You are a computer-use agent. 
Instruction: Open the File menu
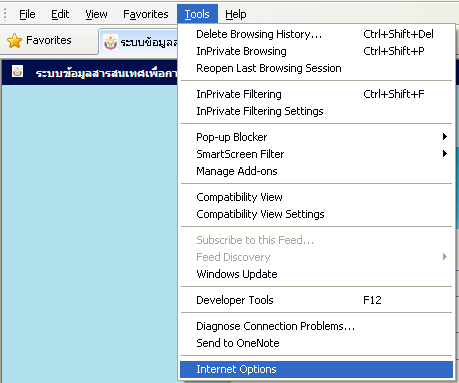[x=27, y=14]
